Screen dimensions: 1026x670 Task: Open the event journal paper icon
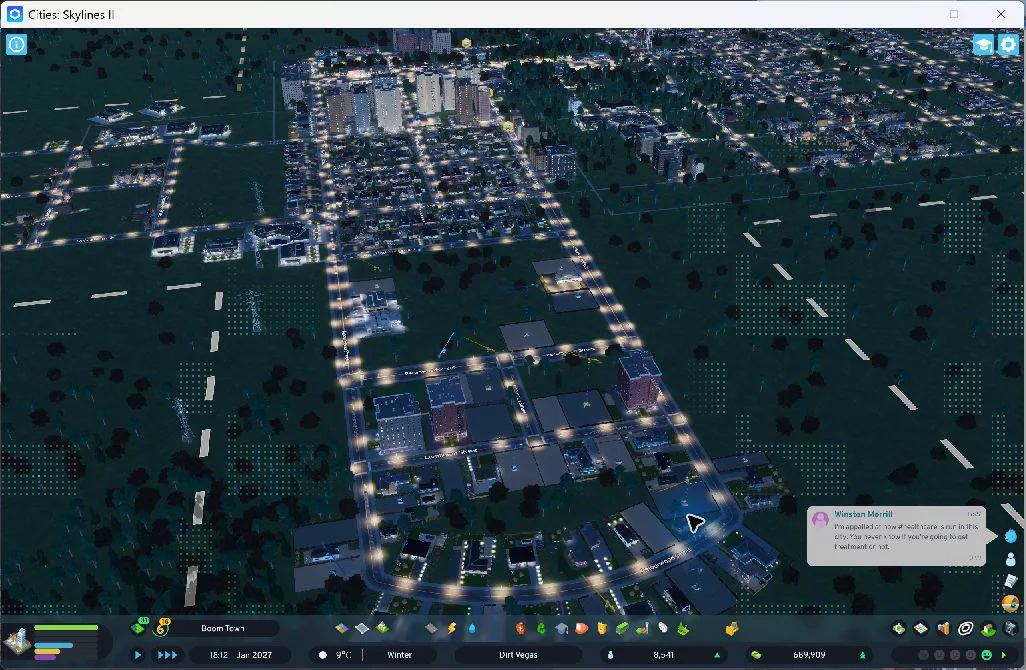pyautogui.click(x=1011, y=581)
